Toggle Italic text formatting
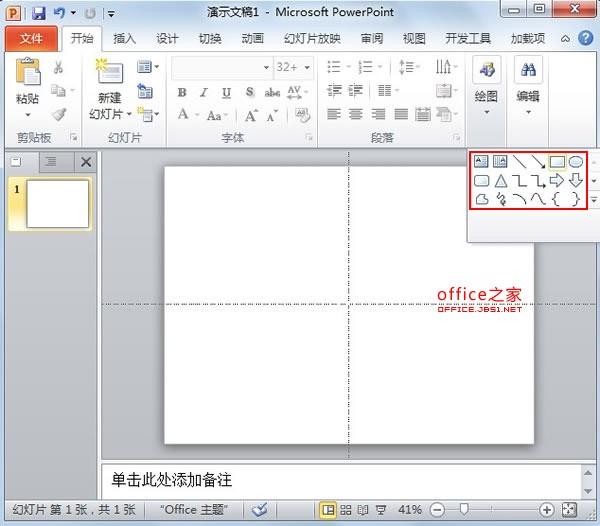This screenshot has height=526, width=600. (204, 92)
